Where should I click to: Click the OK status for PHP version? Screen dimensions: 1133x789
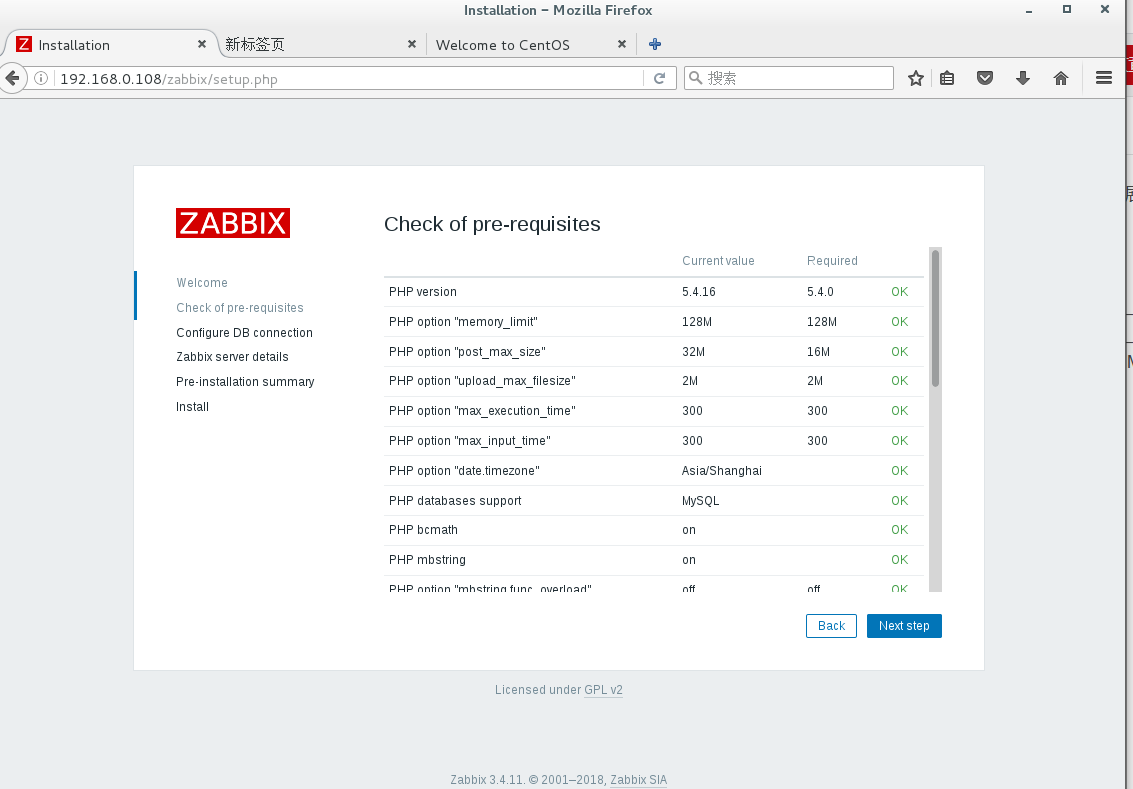[x=900, y=292]
